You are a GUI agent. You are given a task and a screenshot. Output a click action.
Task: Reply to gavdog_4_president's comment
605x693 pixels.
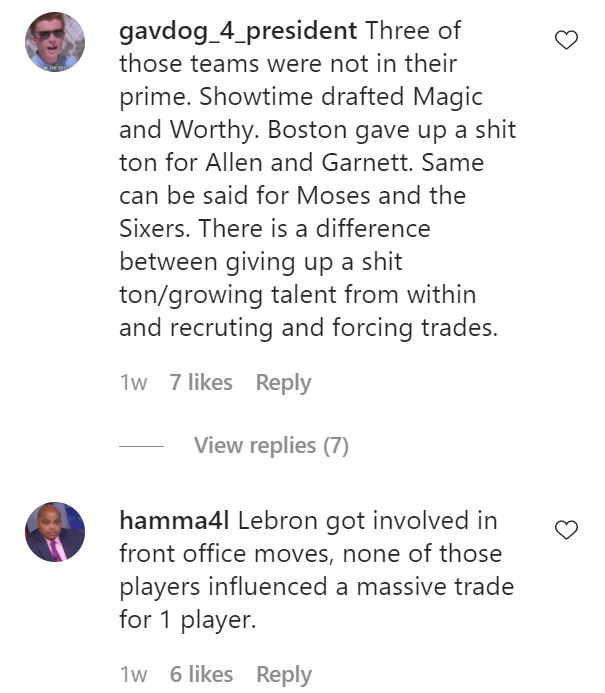pos(283,383)
